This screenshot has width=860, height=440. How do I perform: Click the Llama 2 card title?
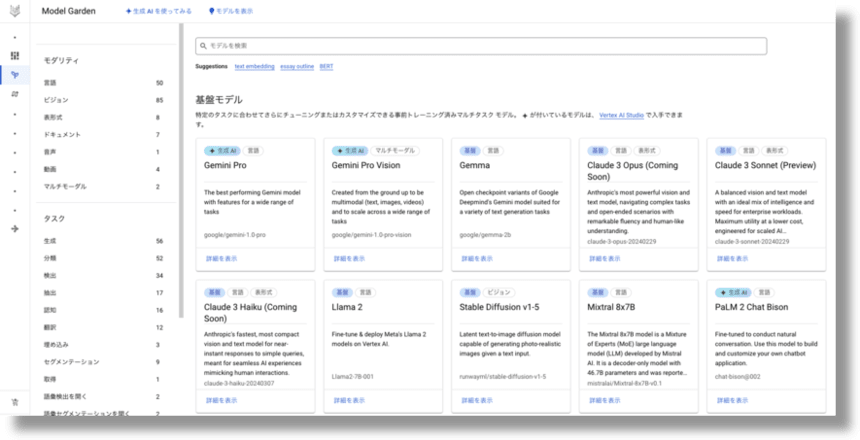pos(347,307)
